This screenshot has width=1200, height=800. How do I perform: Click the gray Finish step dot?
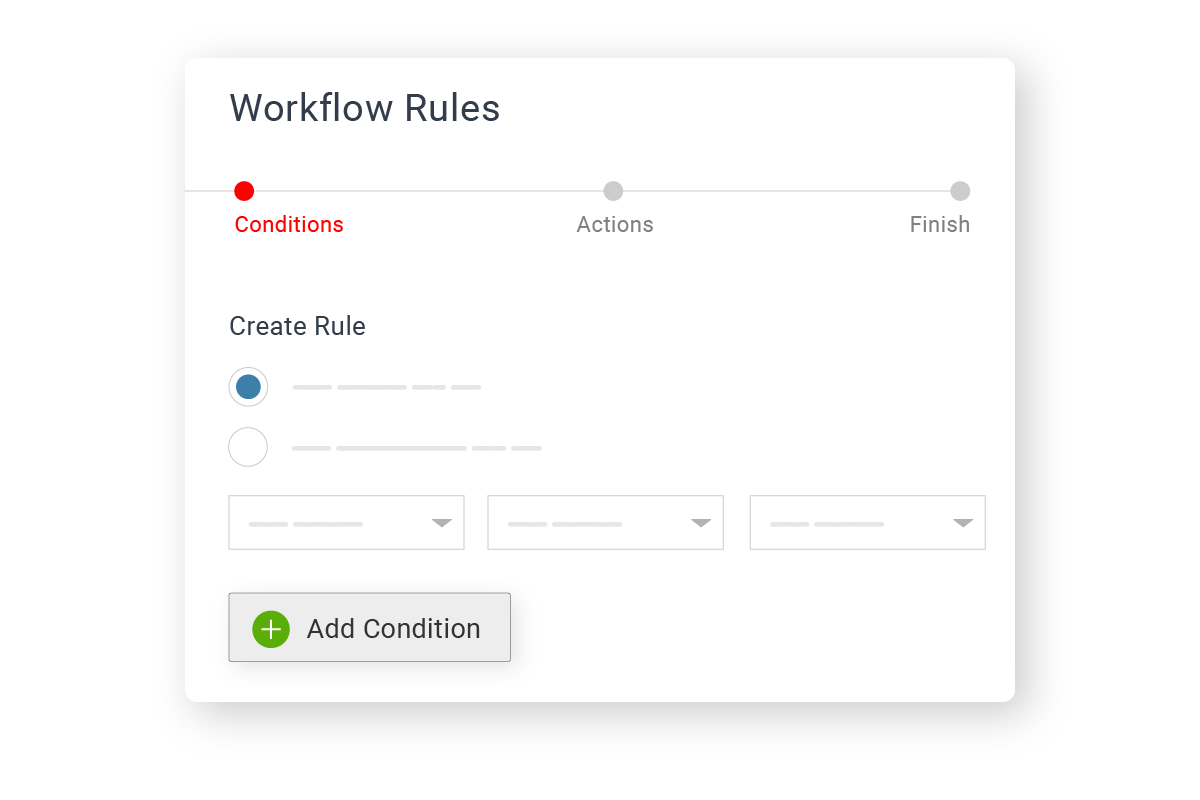click(960, 191)
